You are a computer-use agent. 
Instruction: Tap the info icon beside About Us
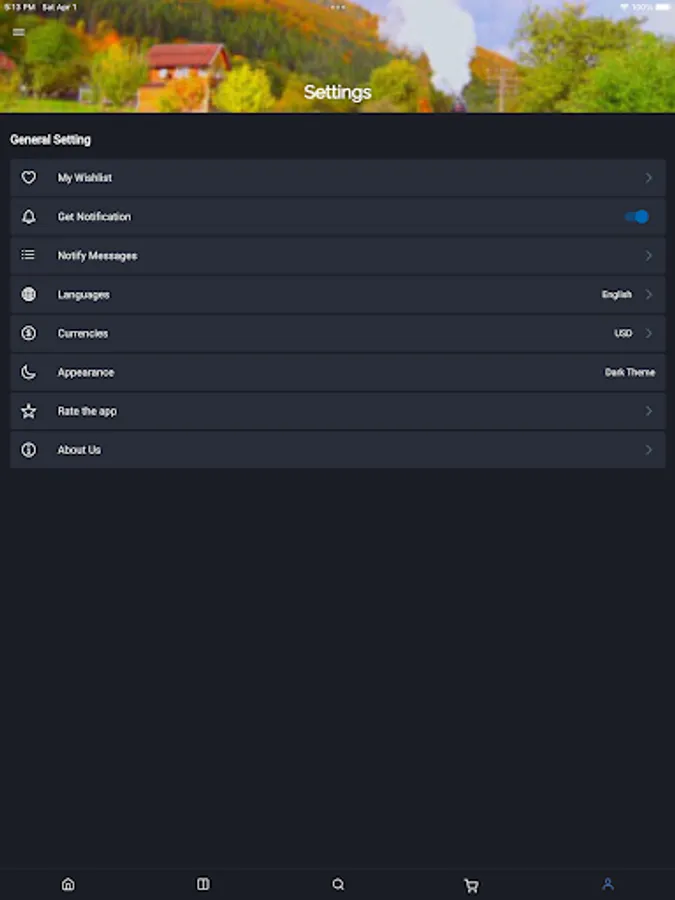pyautogui.click(x=29, y=450)
